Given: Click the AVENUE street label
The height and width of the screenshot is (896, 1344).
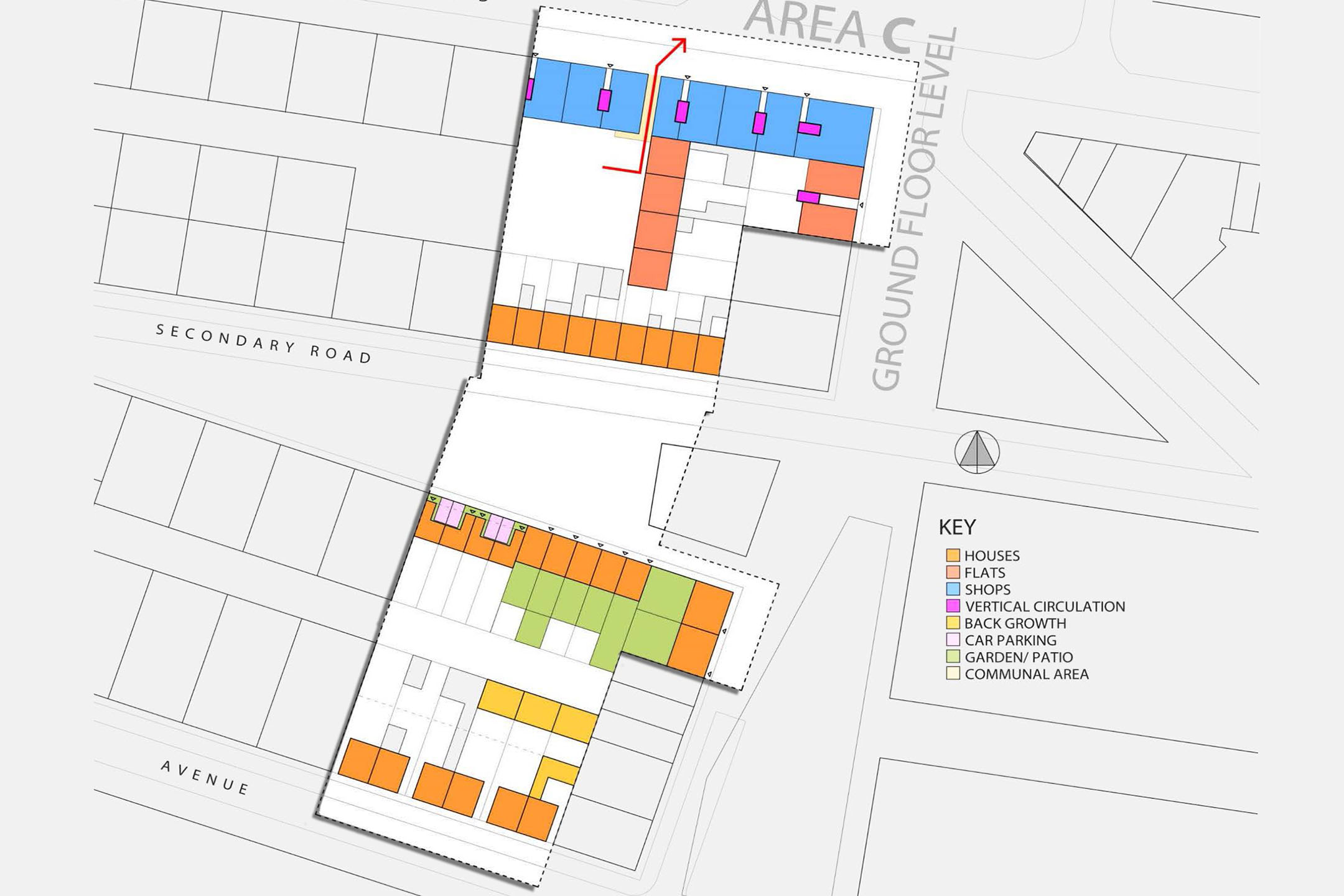Looking at the screenshot, I should 205,778.
